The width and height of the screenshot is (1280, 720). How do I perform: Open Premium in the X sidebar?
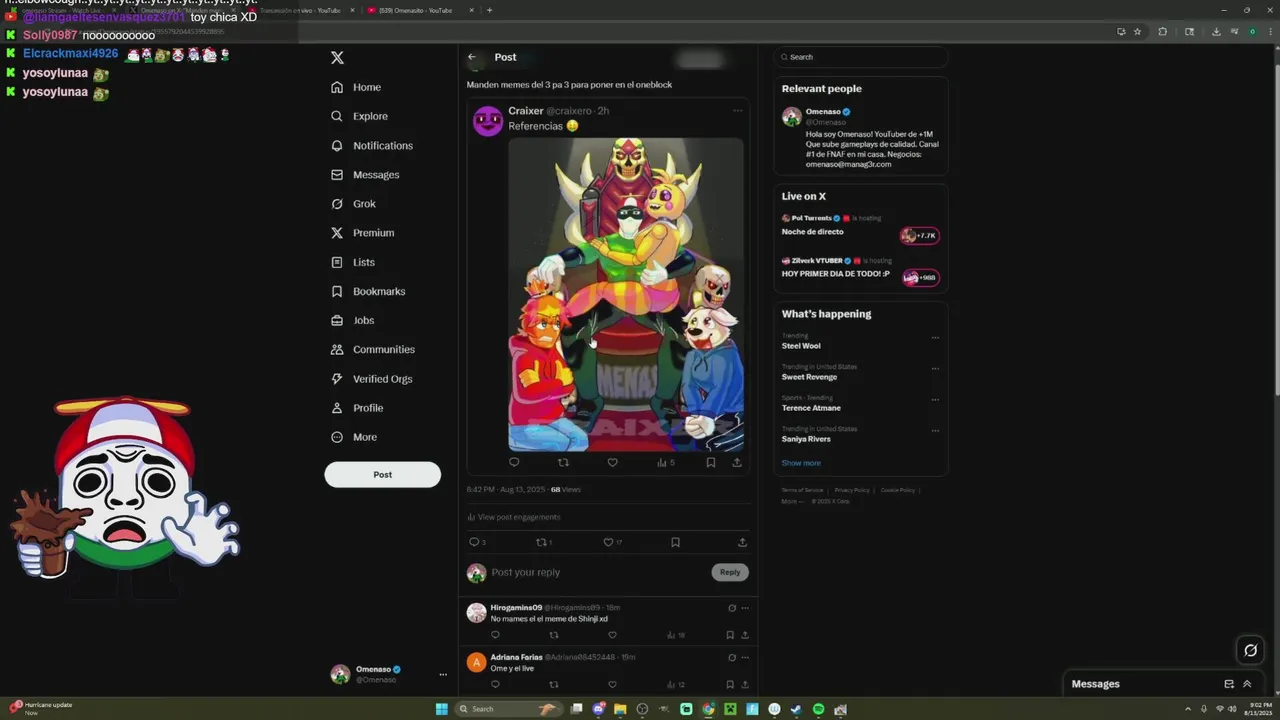pyautogui.click(x=362, y=233)
